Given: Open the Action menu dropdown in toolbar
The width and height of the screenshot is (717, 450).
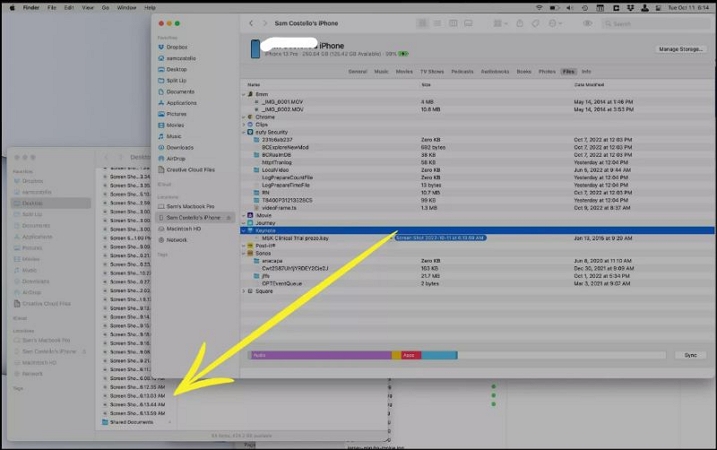Looking at the screenshot, I should [x=555, y=23].
